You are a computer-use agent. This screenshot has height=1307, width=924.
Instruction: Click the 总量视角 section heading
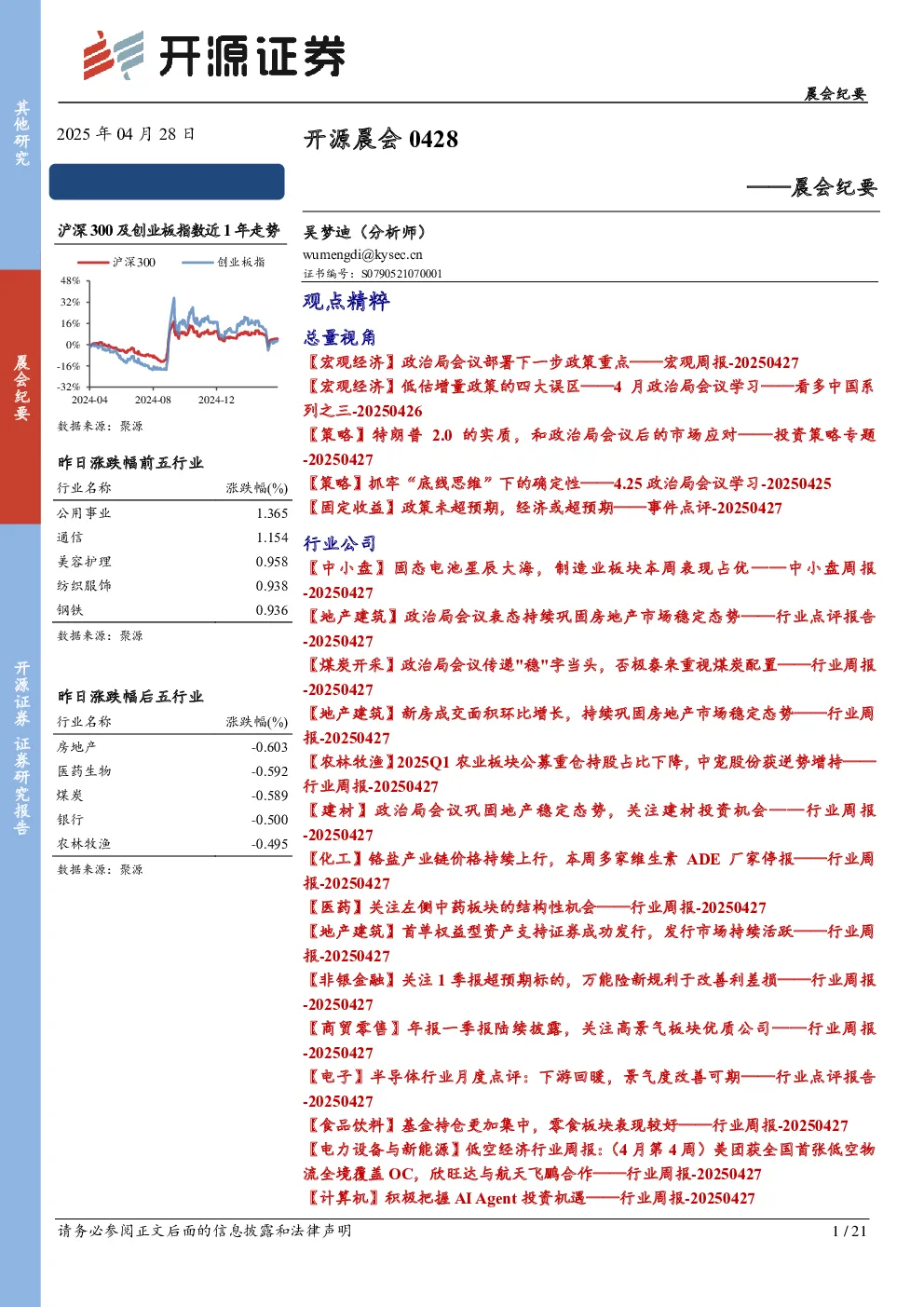tap(340, 337)
